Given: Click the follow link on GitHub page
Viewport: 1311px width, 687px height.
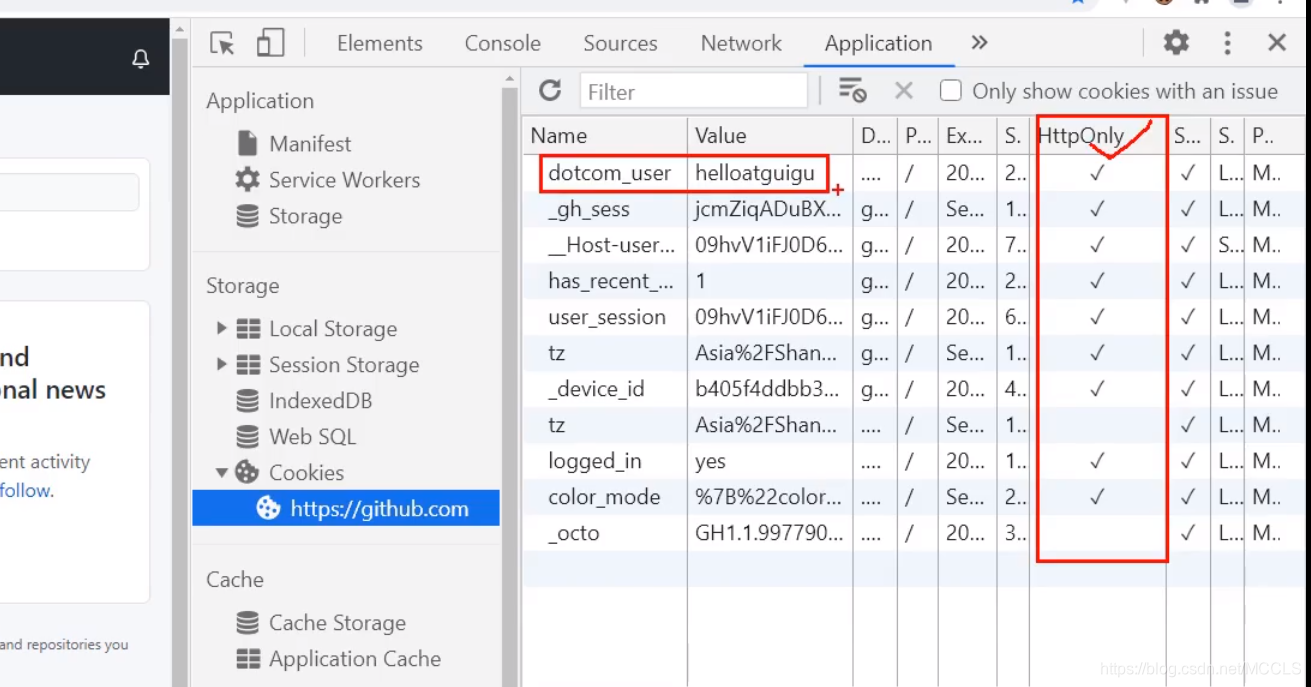Looking at the screenshot, I should click(25, 490).
